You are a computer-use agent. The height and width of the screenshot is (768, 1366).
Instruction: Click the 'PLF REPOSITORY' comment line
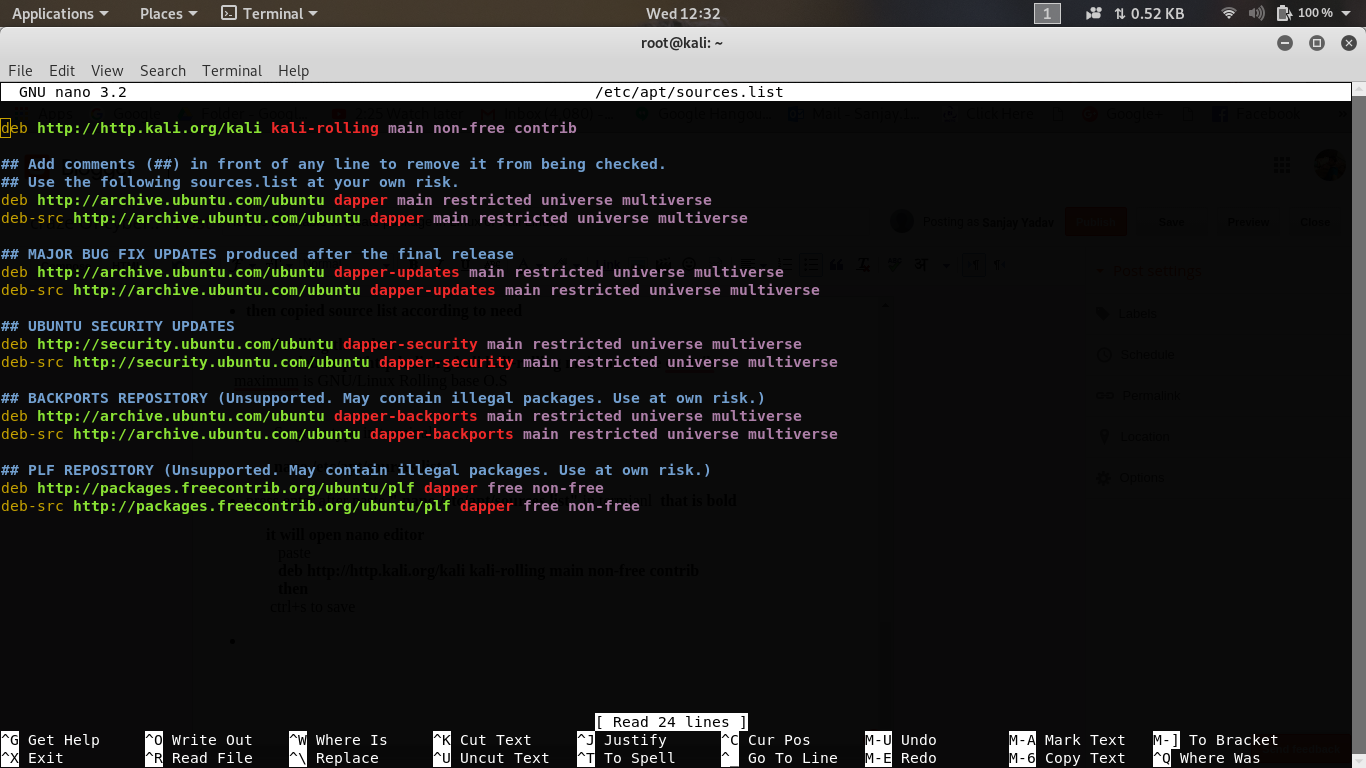[356, 470]
